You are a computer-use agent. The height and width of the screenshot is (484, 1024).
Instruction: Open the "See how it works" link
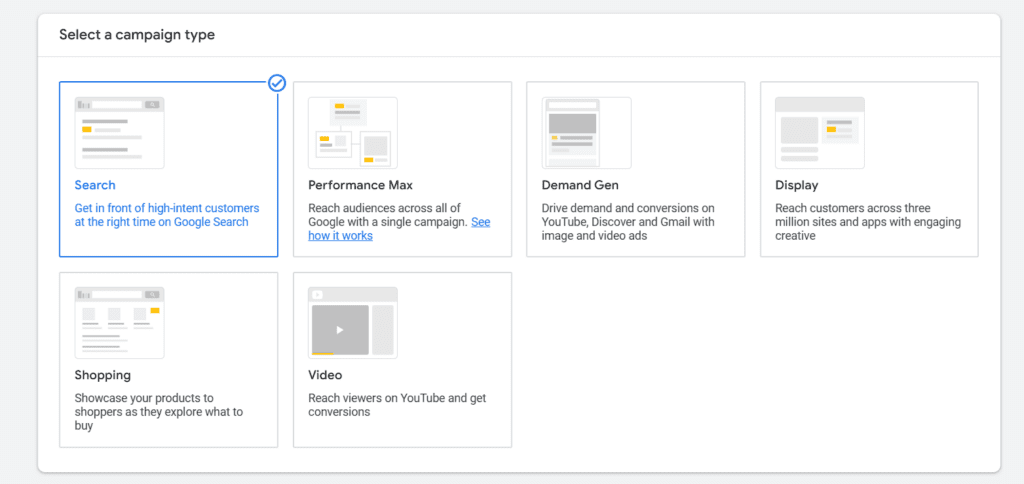coord(340,236)
